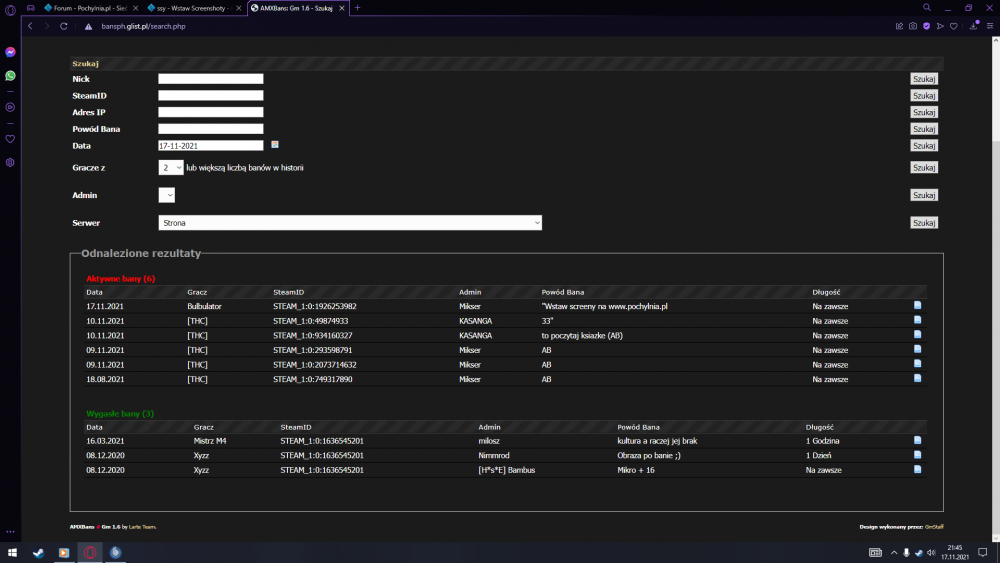Expand the Serwer dropdown showing Strona
Screen dimensions: 1000x563
tap(350, 223)
